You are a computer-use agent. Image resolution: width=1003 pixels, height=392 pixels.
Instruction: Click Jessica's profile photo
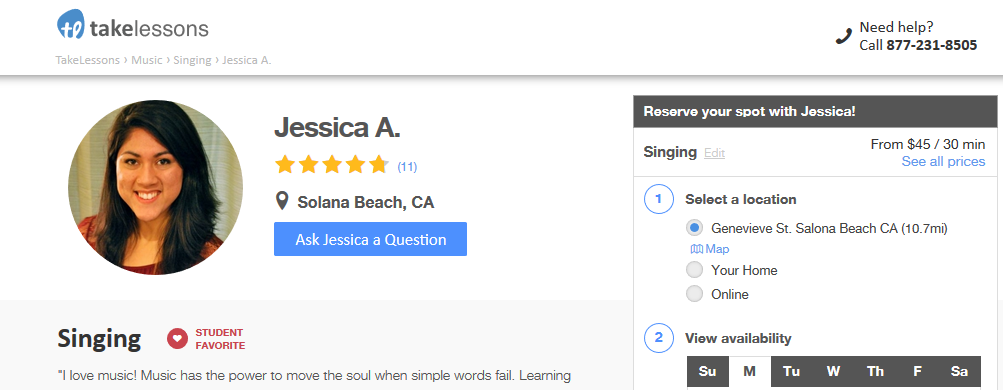coord(155,187)
